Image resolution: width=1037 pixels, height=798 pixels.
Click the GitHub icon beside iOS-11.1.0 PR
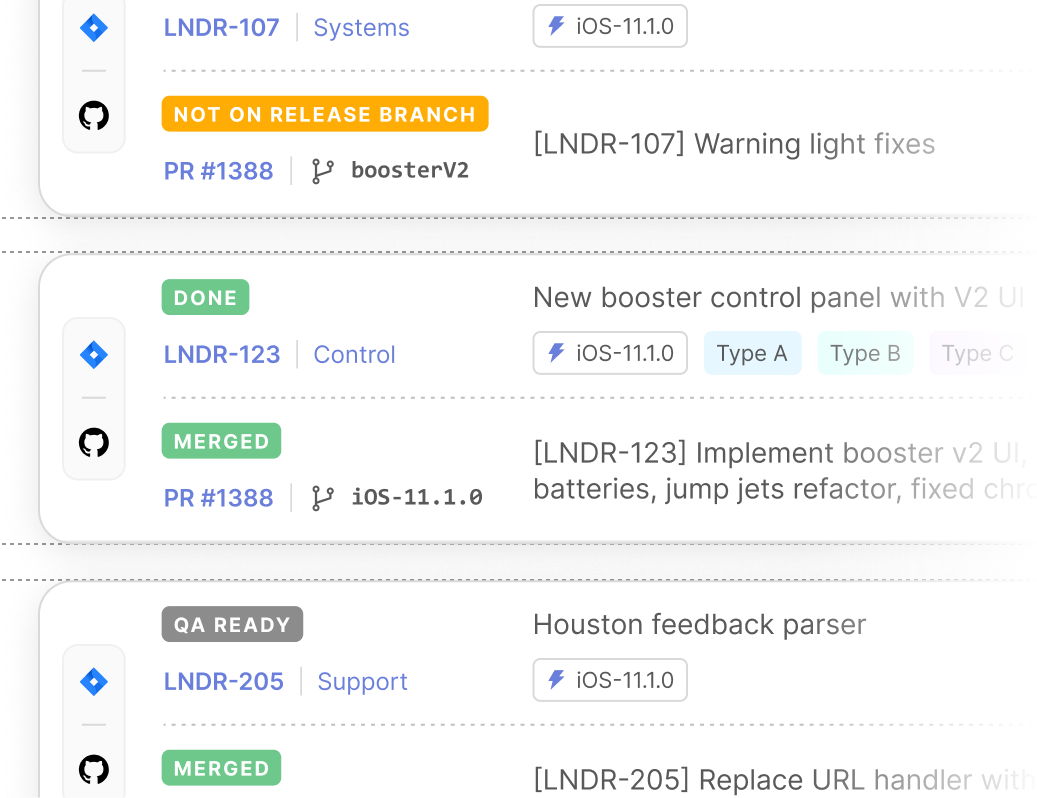point(94,443)
